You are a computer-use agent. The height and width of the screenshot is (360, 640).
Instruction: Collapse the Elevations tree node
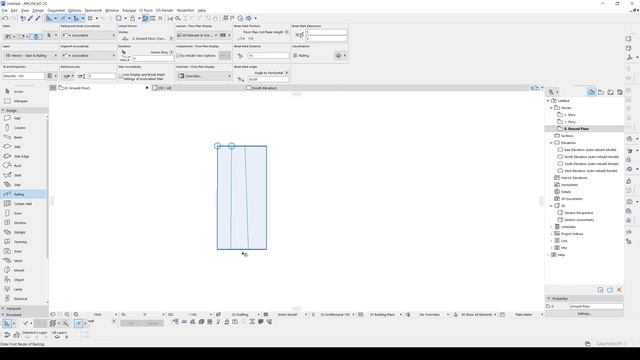pyautogui.click(x=551, y=143)
